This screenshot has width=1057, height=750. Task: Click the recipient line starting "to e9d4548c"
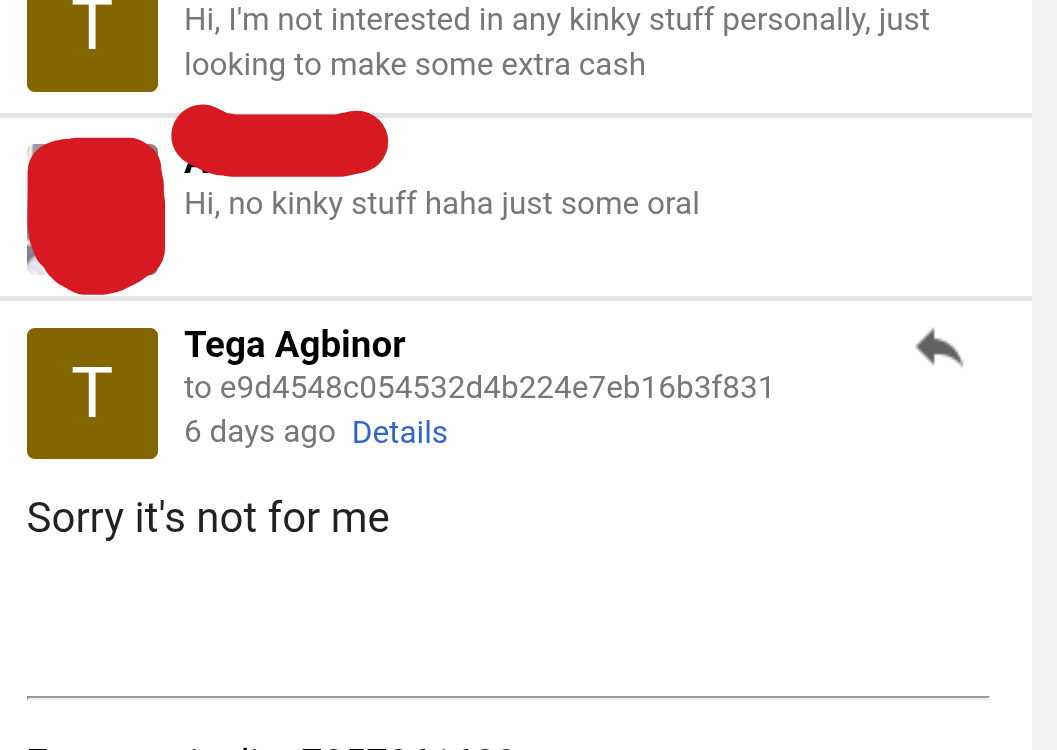click(479, 387)
